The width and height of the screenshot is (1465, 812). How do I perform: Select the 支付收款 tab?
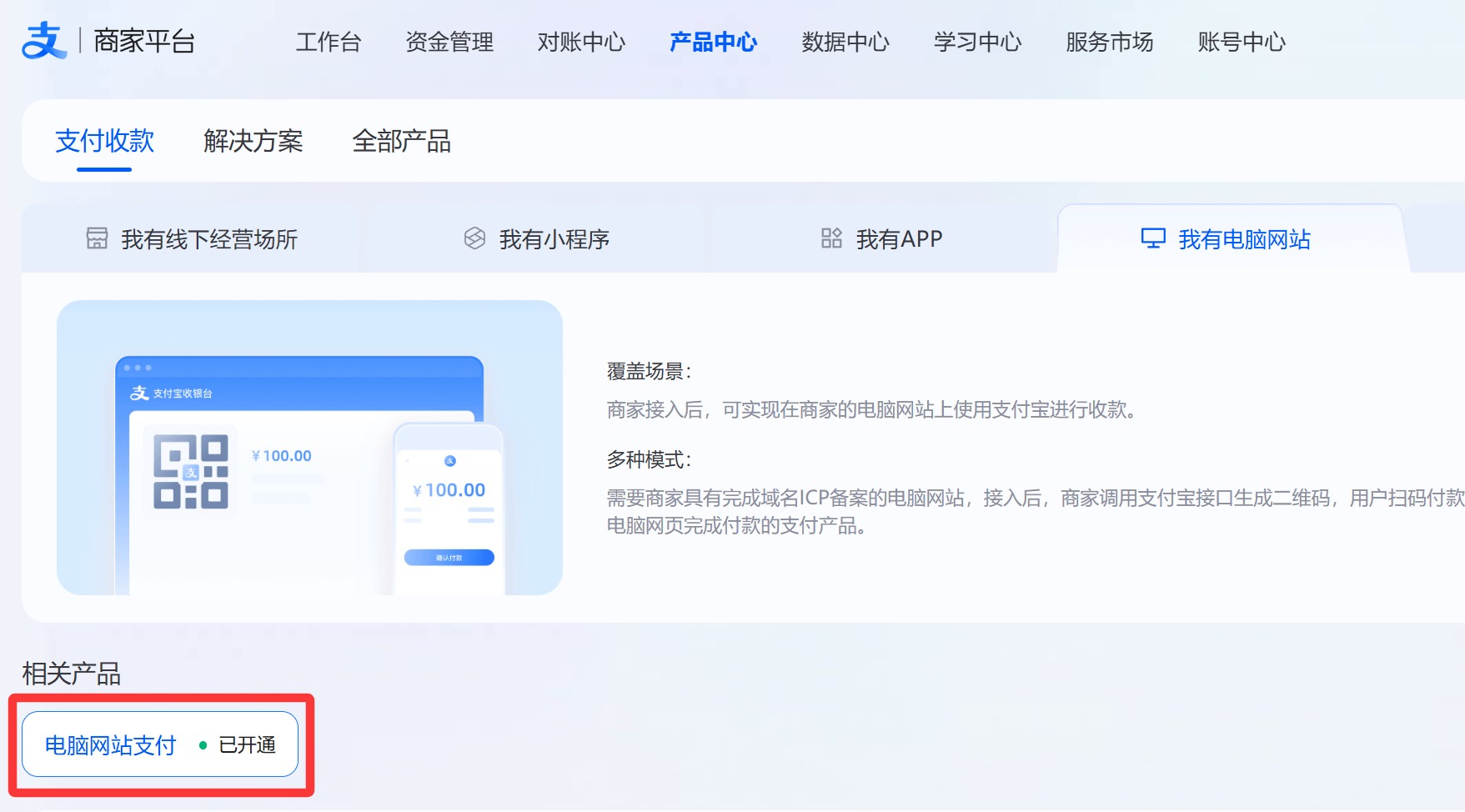click(x=104, y=141)
